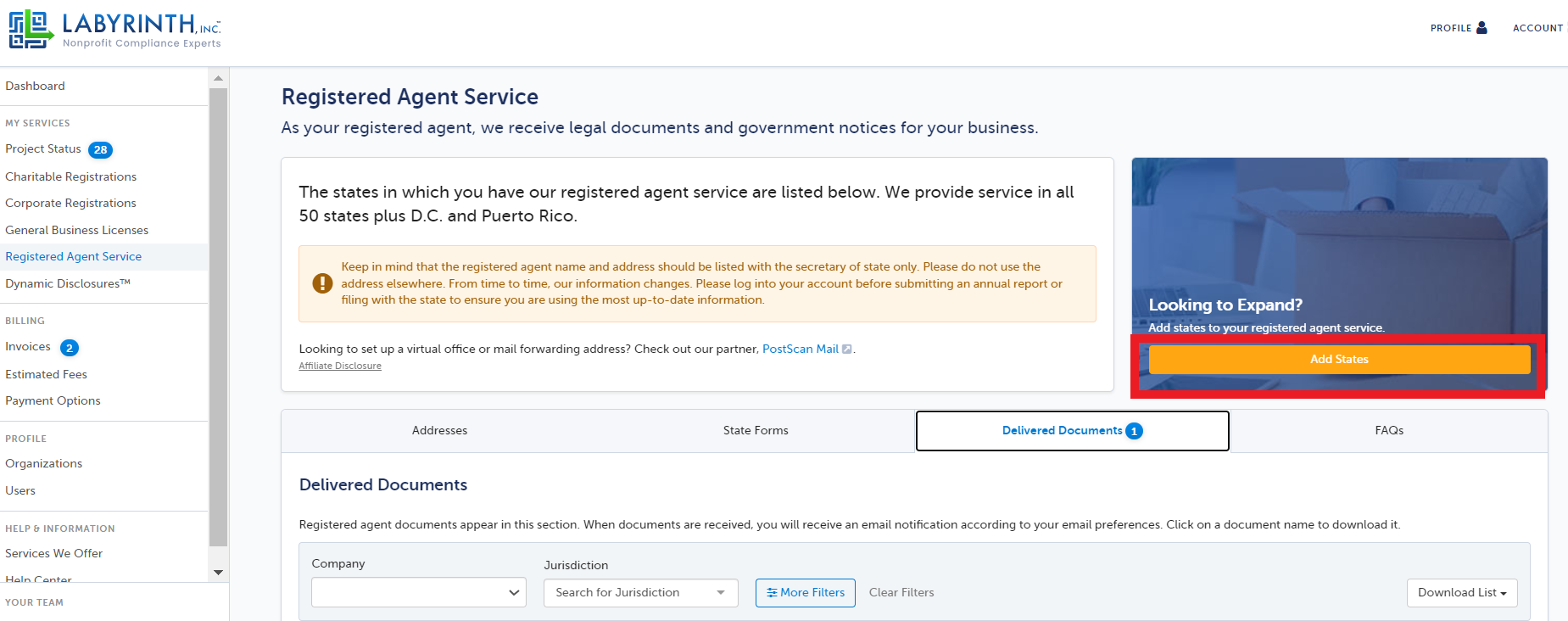The width and height of the screenshot is (1568, 621).
Task: Click the More Filters button
Action: pyautogui.click(x=806, y=592)
